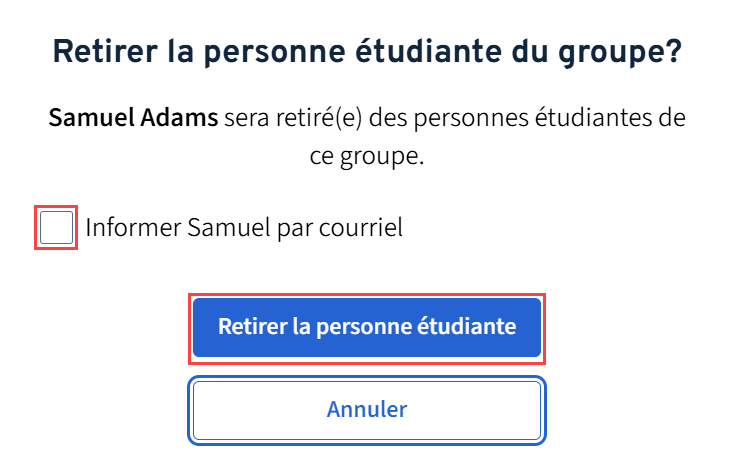Toggle the email notice box beside Informer Samuel
The height and width of the screenshot is (467, 740).
(57, 228)
